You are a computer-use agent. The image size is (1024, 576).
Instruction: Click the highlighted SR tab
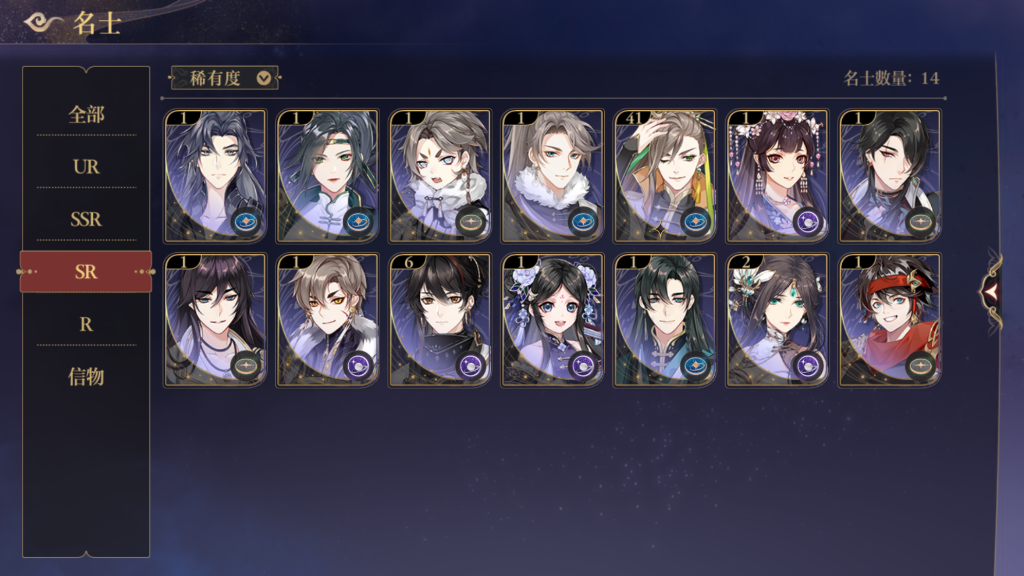tap(86, 272)
